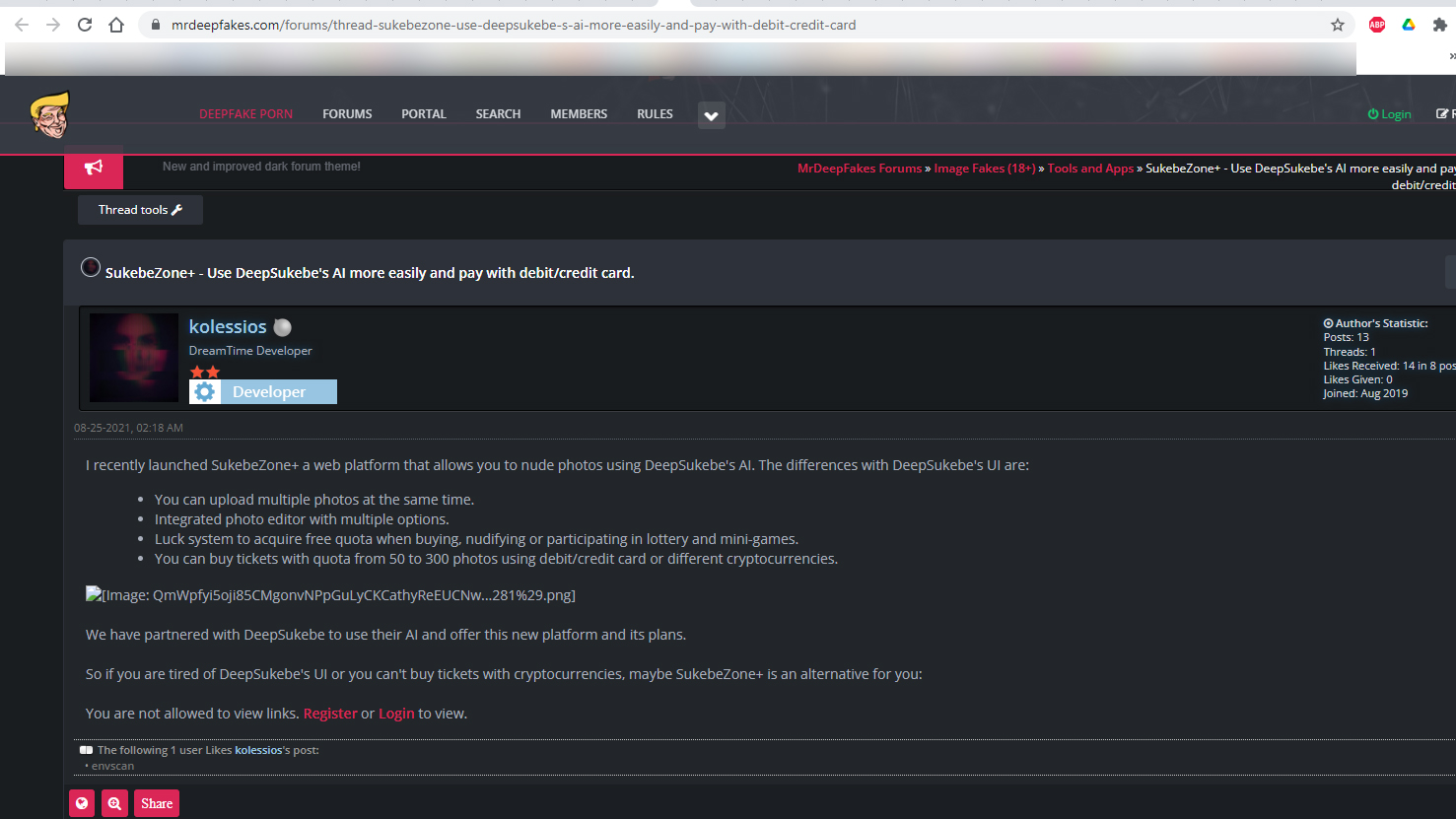Open the kolessios author profile name
Screen dimensions: 1456x819
(228, 326)
